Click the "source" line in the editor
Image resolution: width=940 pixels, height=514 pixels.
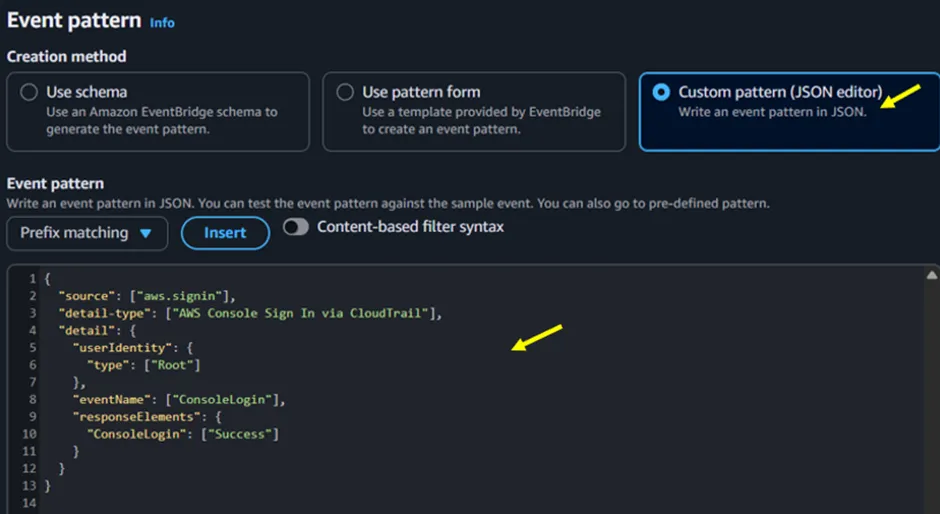click(x=147, y=296)
